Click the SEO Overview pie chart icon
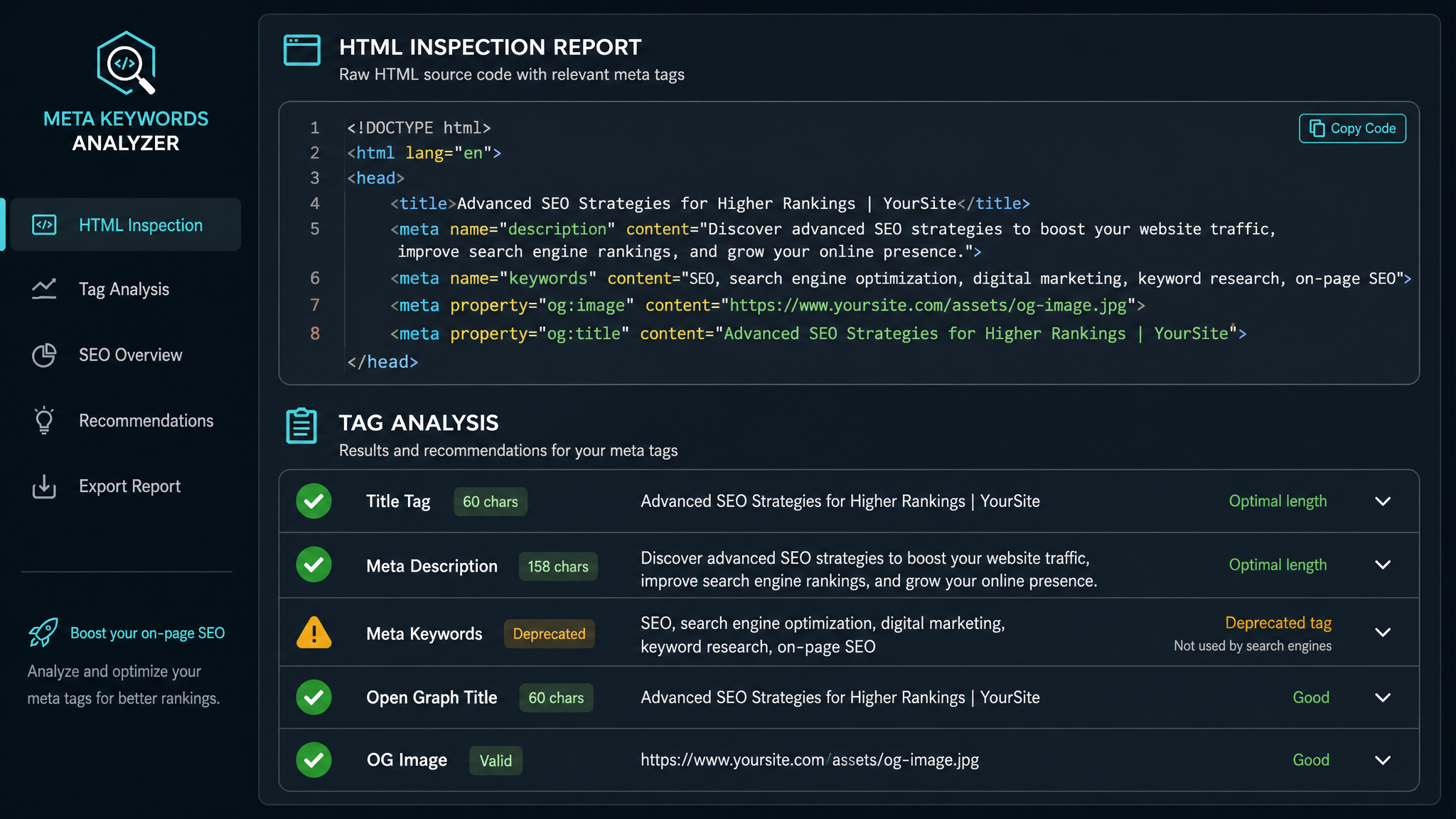 pos(44,355)
